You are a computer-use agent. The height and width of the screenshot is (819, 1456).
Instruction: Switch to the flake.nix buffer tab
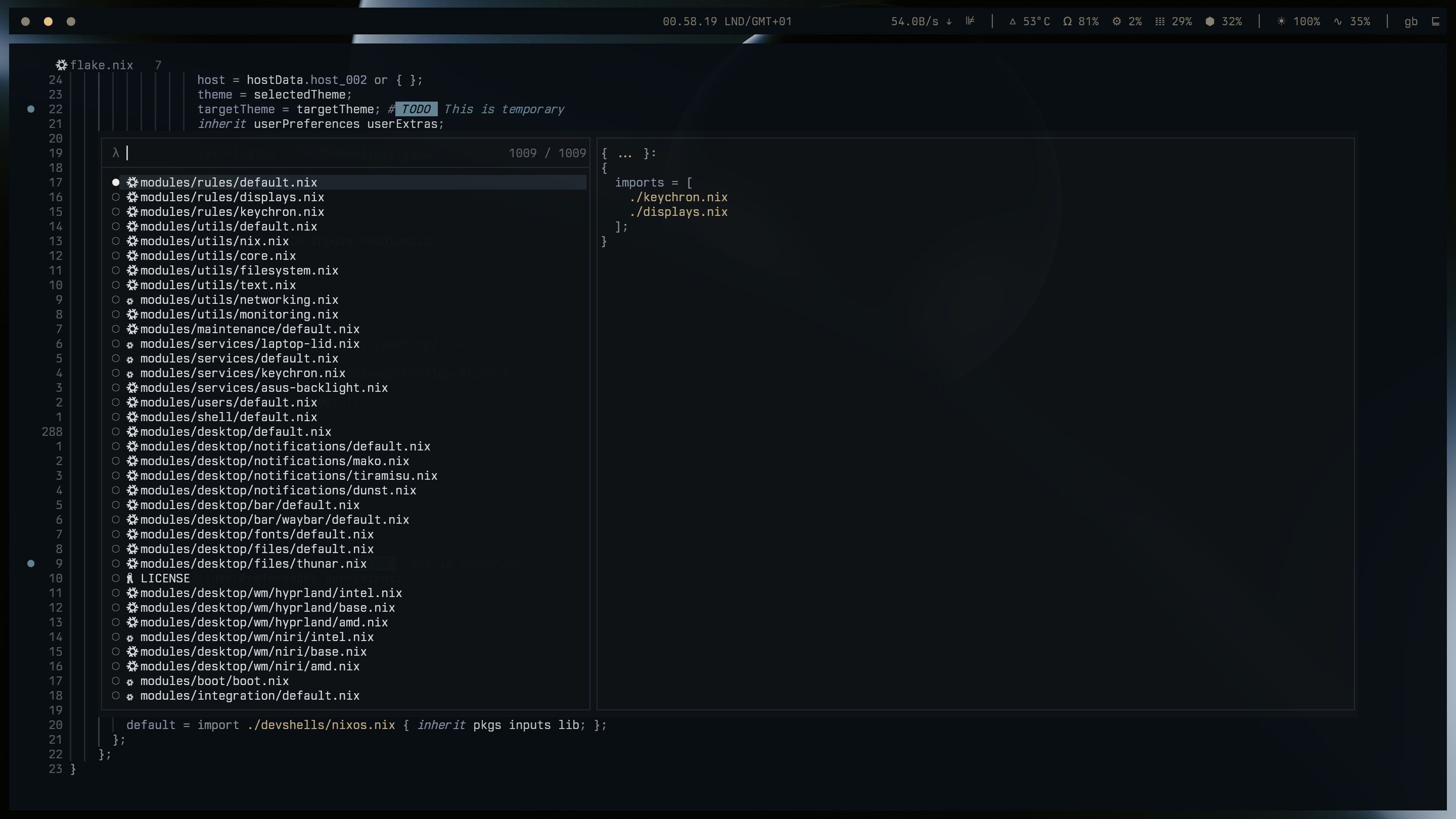(x=101, y=65)
